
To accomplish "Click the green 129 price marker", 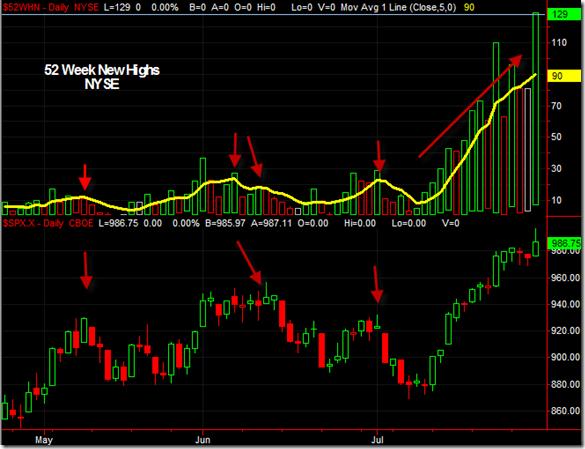I will (564, 15).
